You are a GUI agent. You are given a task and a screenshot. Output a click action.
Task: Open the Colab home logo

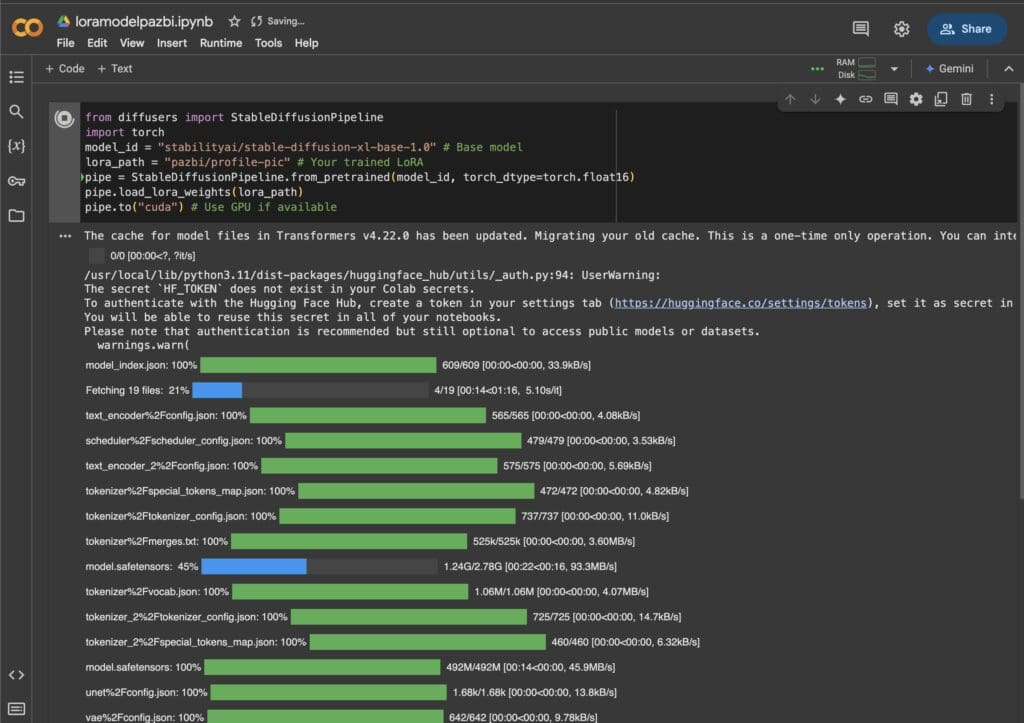coord(27,27)
